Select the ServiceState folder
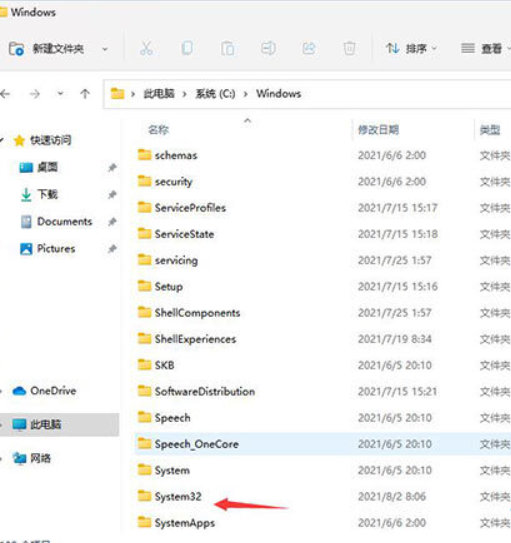 [184, 234]
